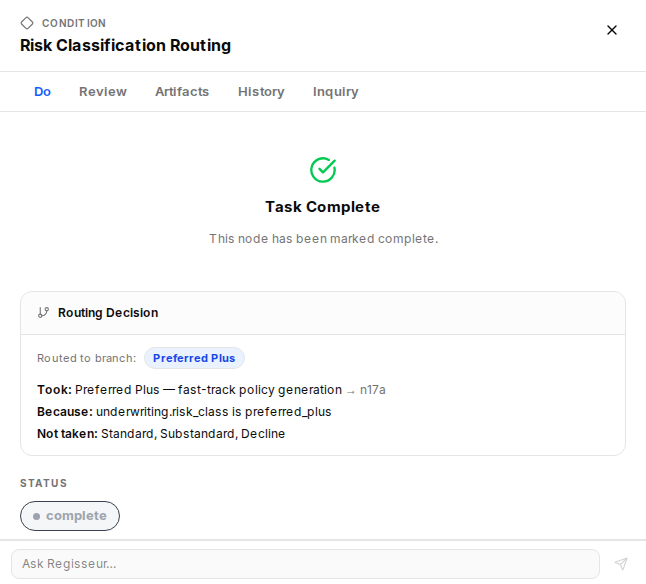Click the 'Took: Preferred Plus' line

tap(211, 390)
